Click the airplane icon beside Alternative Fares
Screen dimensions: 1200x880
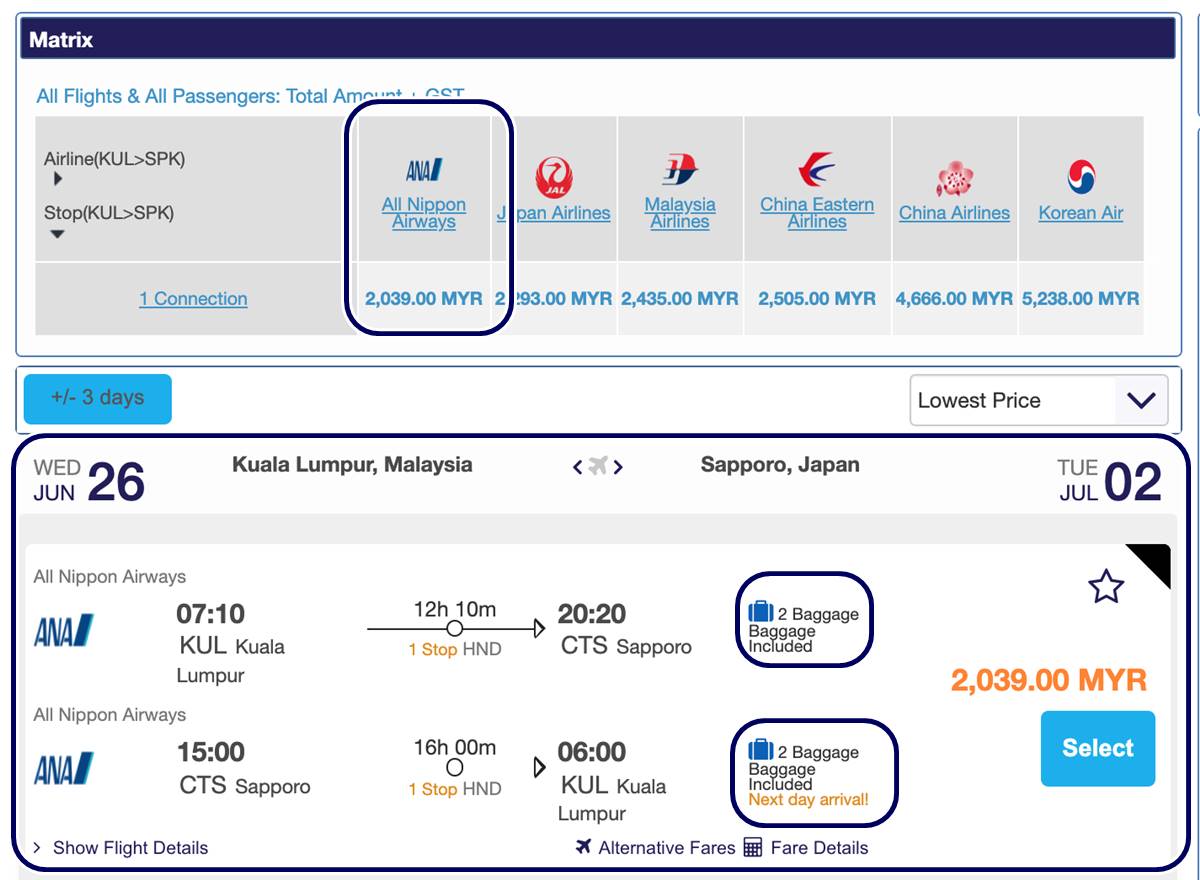[584, 847]
